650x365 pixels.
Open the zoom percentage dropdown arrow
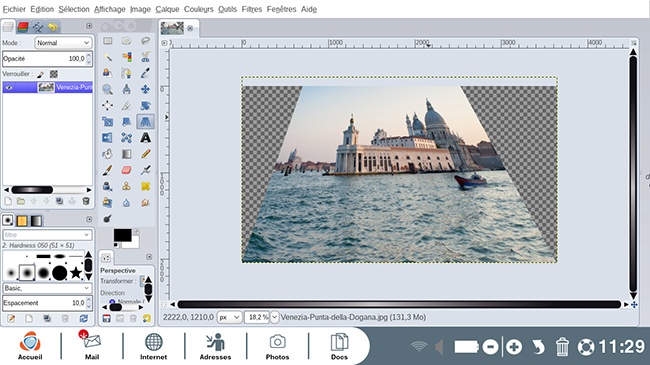274,317
